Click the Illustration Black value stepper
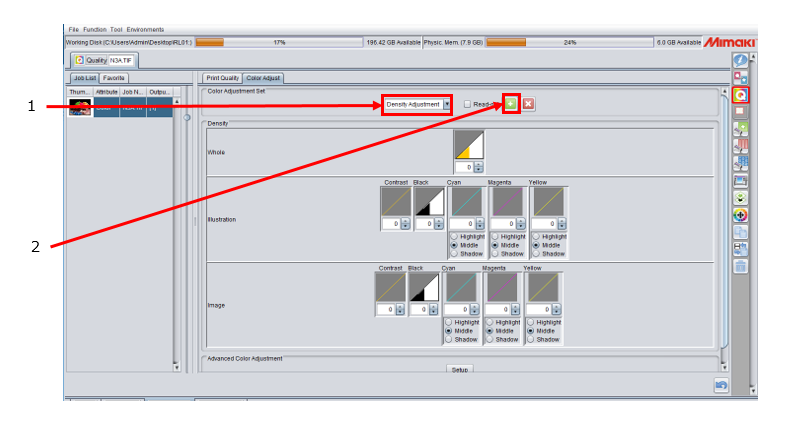This screenshot has height=424, width=795. (x=439, y=224)
